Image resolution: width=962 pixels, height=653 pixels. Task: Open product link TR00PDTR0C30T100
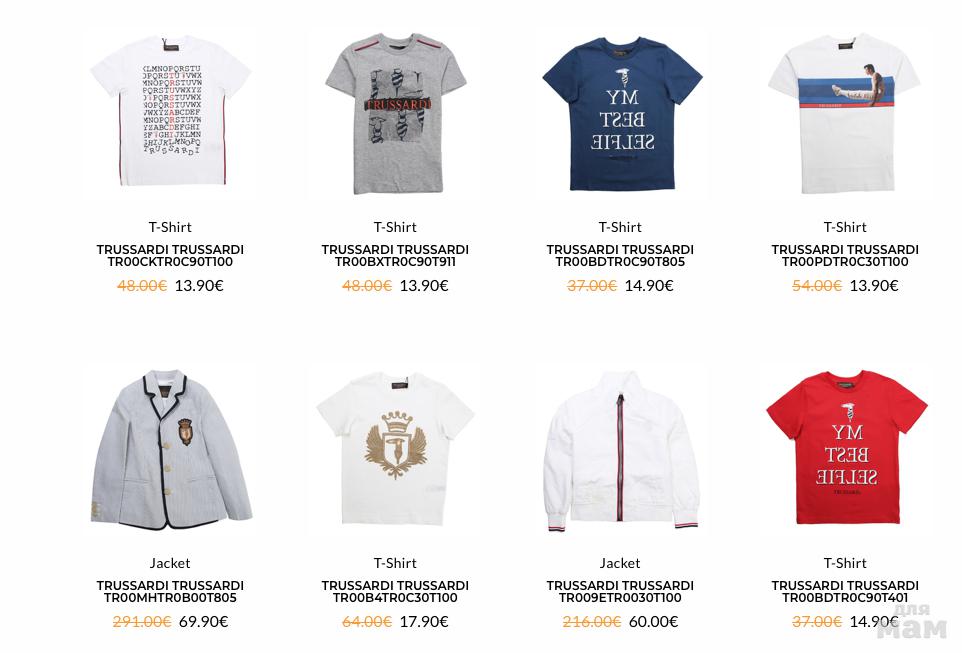(x=845, y=261)
